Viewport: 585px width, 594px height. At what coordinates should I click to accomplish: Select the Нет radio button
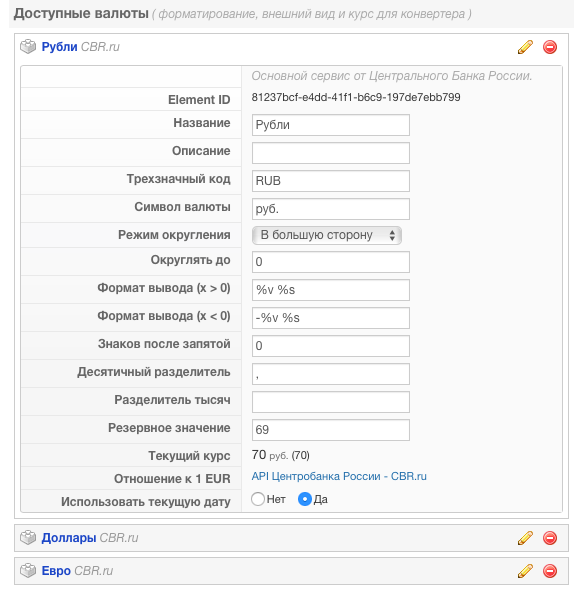coord(258,499)
